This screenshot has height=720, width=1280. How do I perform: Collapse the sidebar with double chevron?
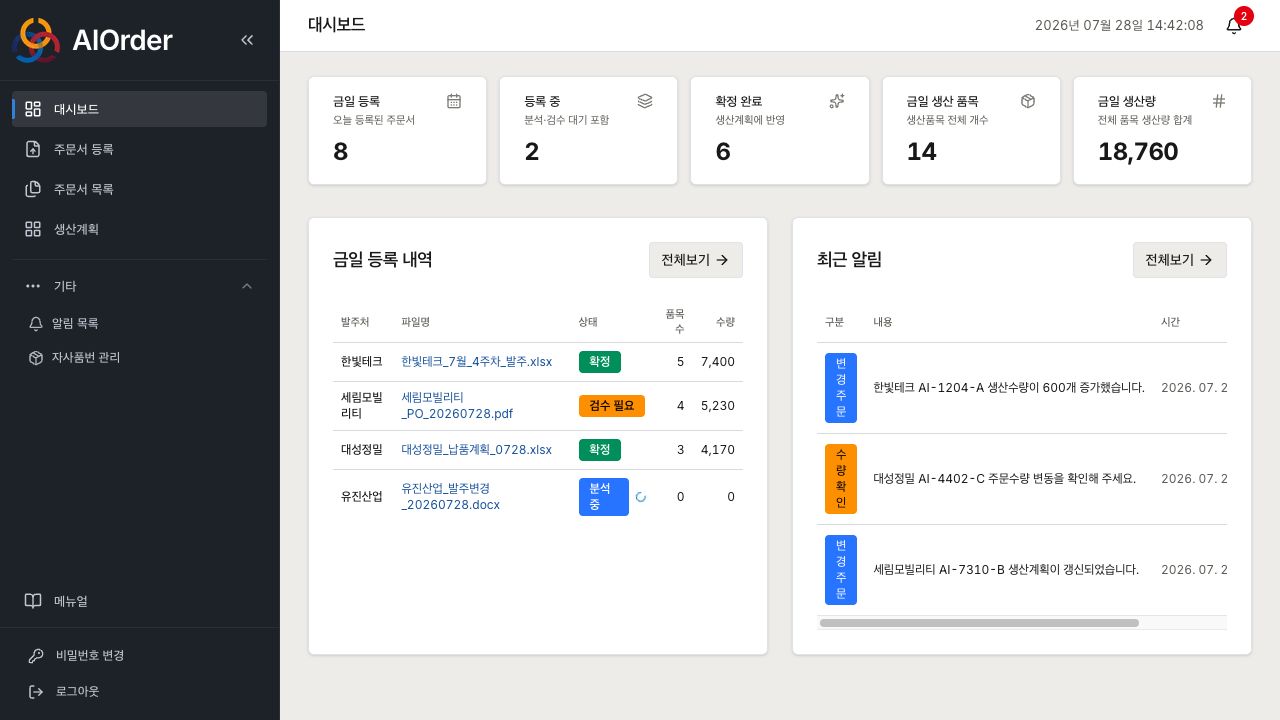pos(247,40)
